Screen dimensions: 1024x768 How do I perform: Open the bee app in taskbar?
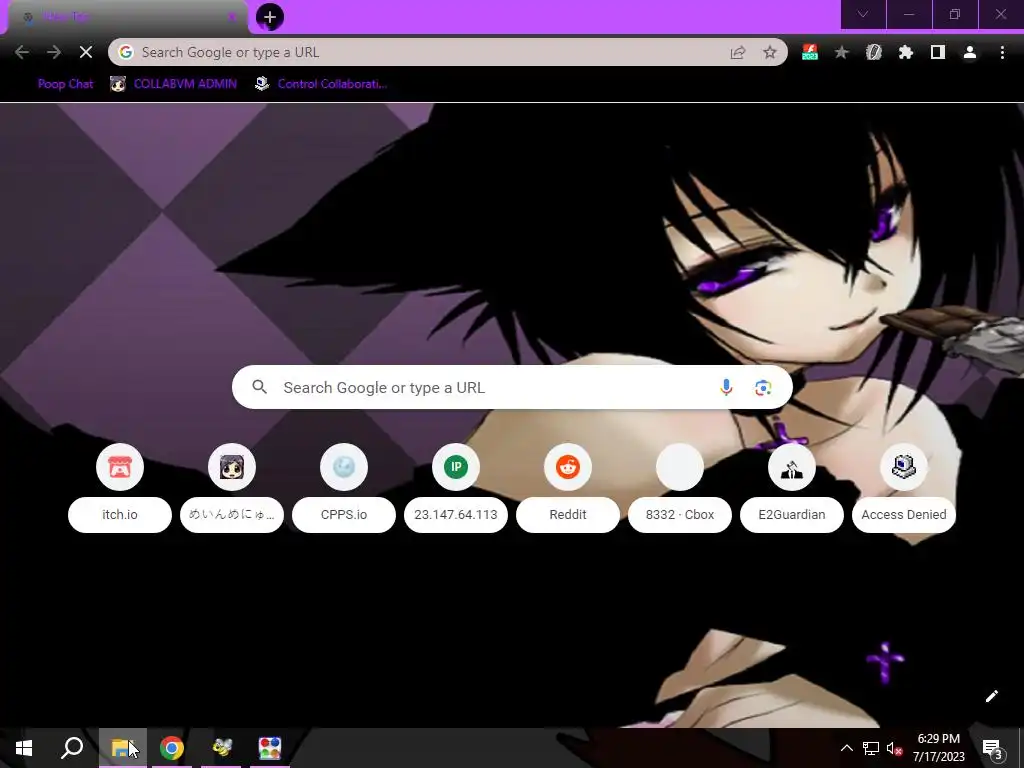(222, 748)
